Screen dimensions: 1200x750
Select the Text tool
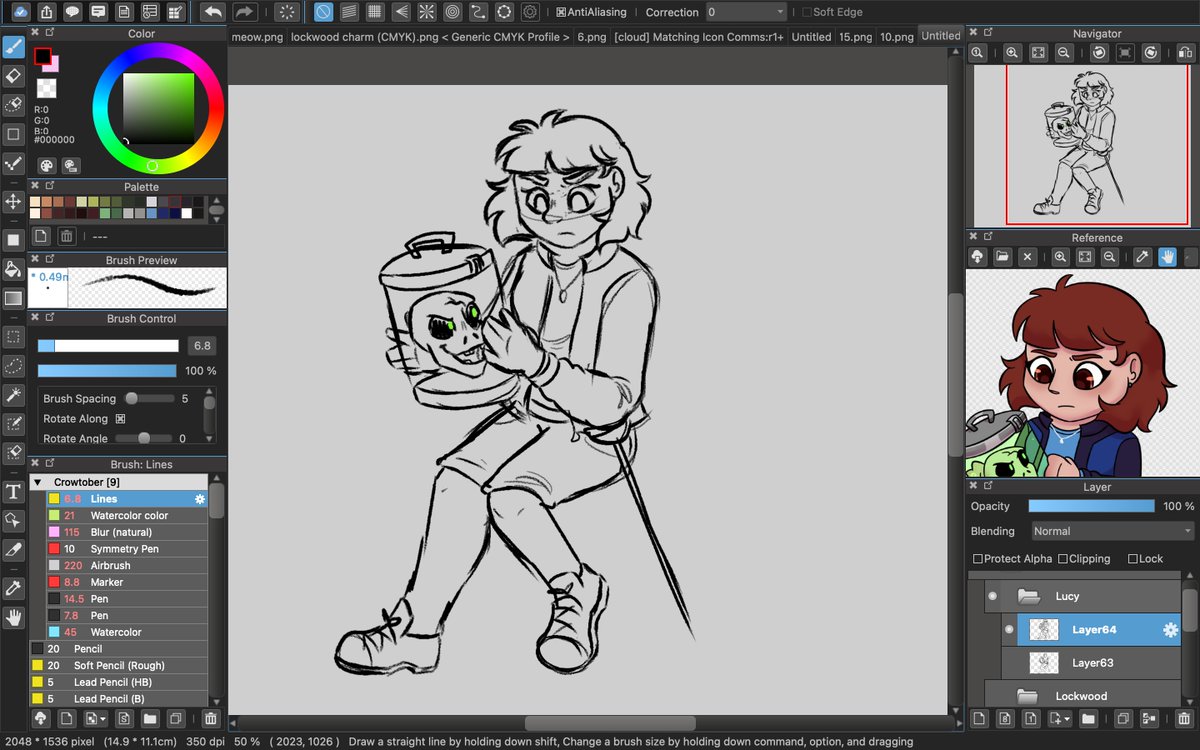point(13,491)
